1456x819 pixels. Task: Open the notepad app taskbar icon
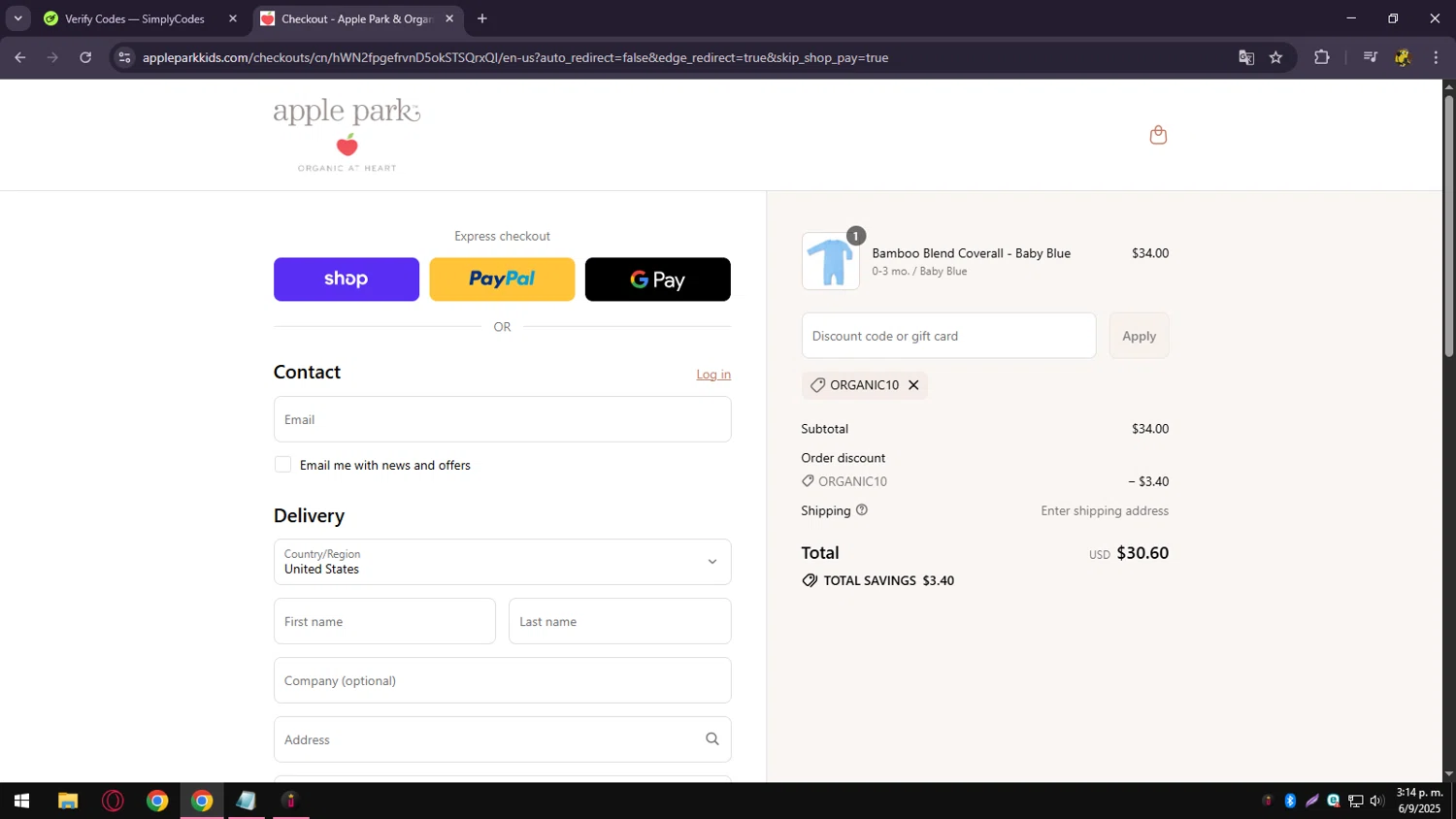247,801
